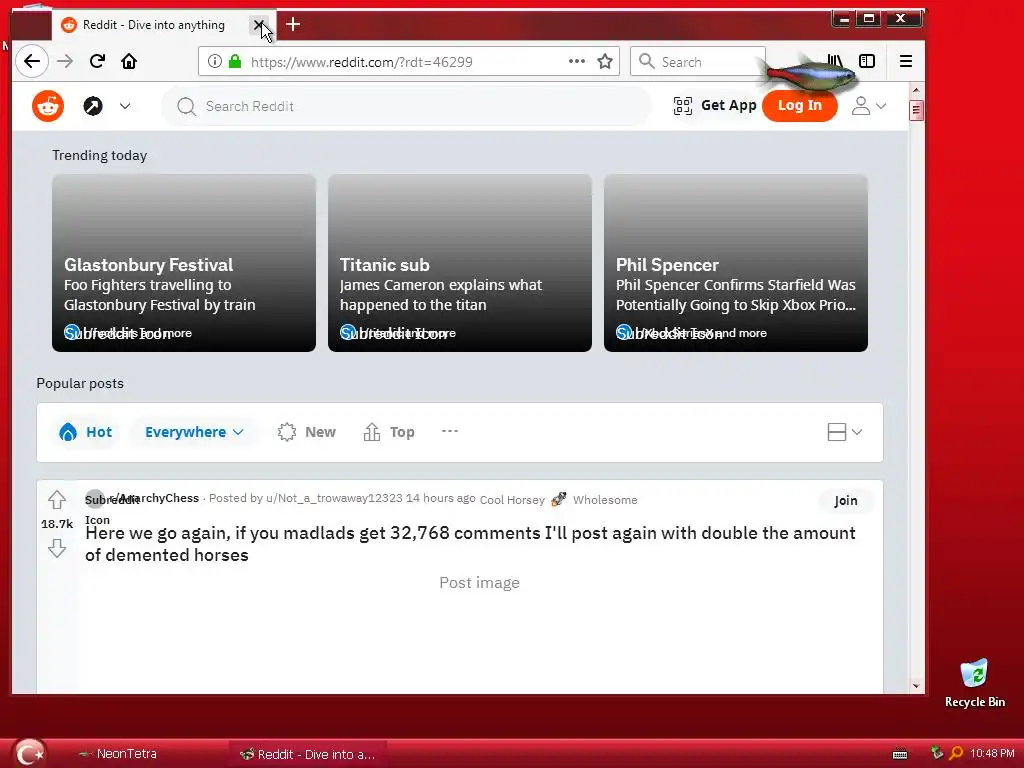
Task: Click the browser forward arrow
Action: coord(65,61)
